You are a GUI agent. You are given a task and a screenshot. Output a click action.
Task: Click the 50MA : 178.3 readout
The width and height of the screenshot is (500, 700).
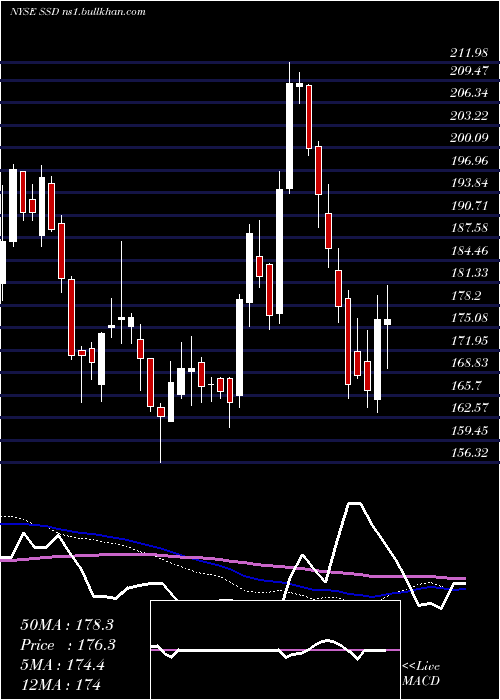point(67,625)
